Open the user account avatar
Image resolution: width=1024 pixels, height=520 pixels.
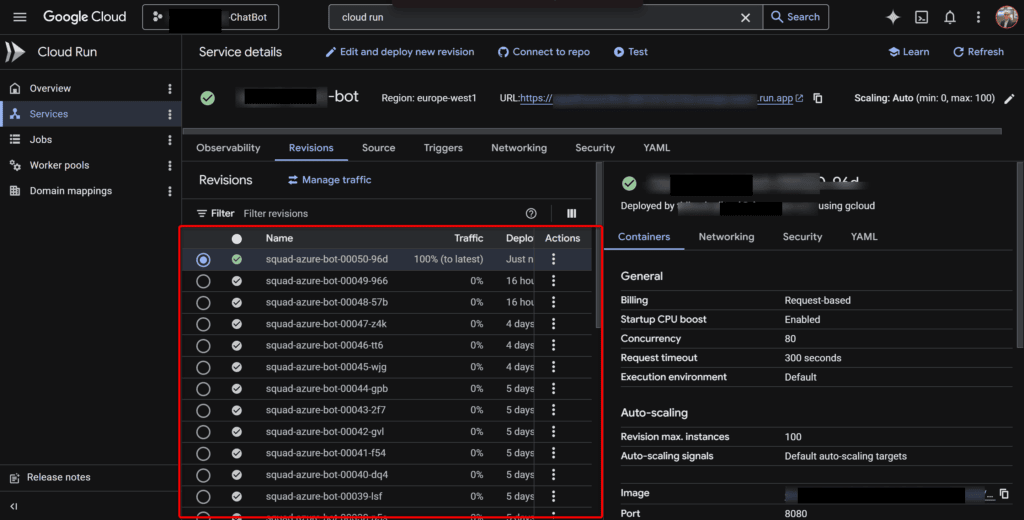(1006, 17)
